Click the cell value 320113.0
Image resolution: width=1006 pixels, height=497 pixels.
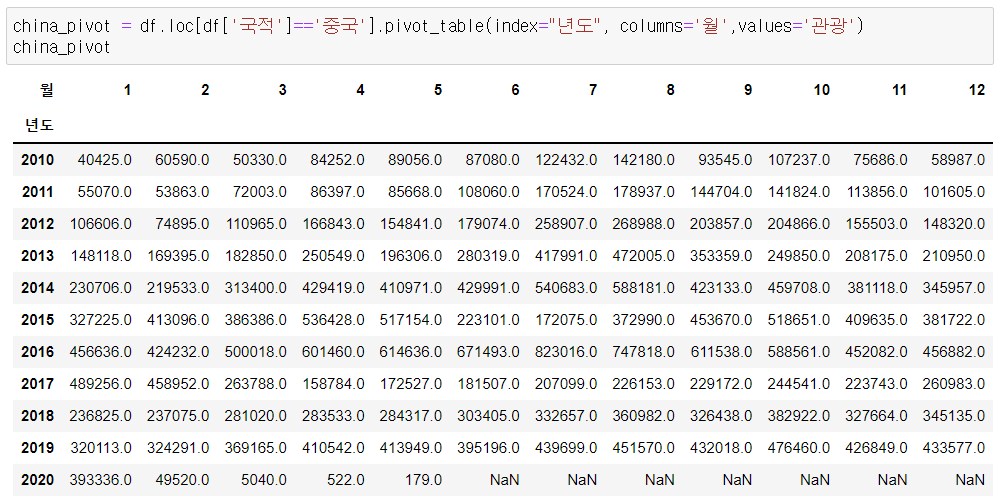pyautogui.click(x=101, y=448)
